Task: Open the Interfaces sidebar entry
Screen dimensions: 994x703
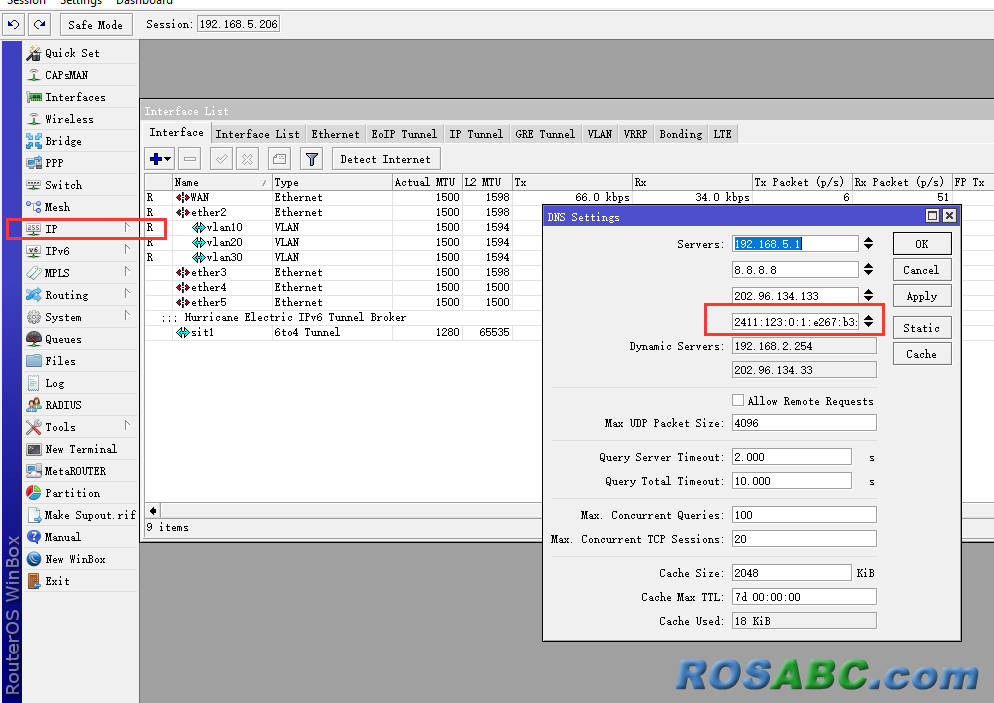Action: (81, 97)
